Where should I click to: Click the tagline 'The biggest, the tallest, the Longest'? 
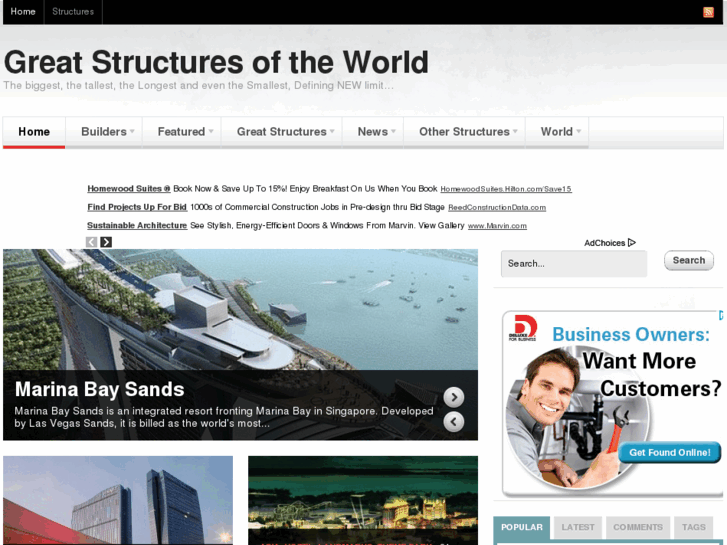click(198, 85)
